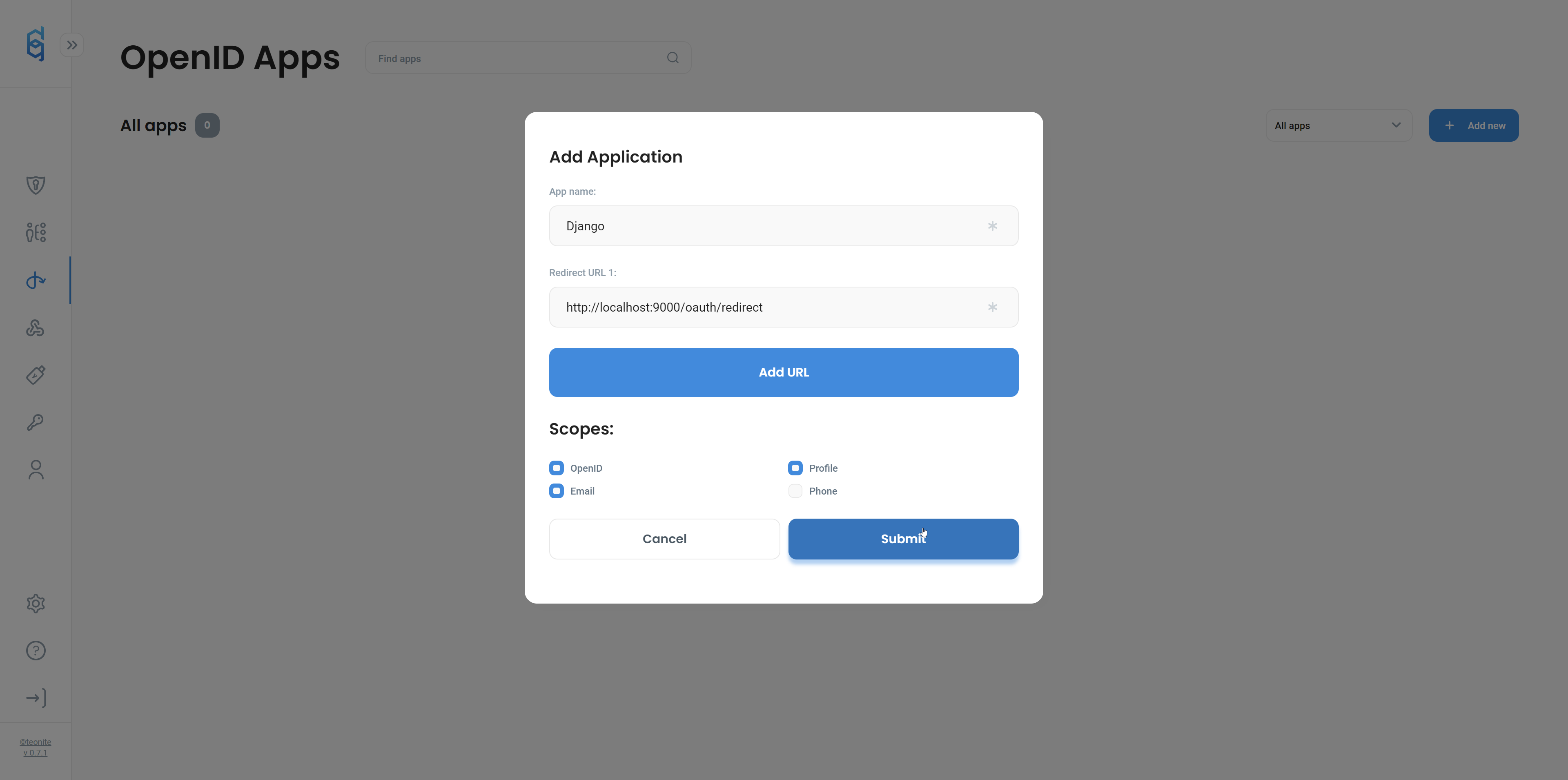Uncheck the Email scope checkbox
The height and width of the screenshot is (780, 1568).
556,491
